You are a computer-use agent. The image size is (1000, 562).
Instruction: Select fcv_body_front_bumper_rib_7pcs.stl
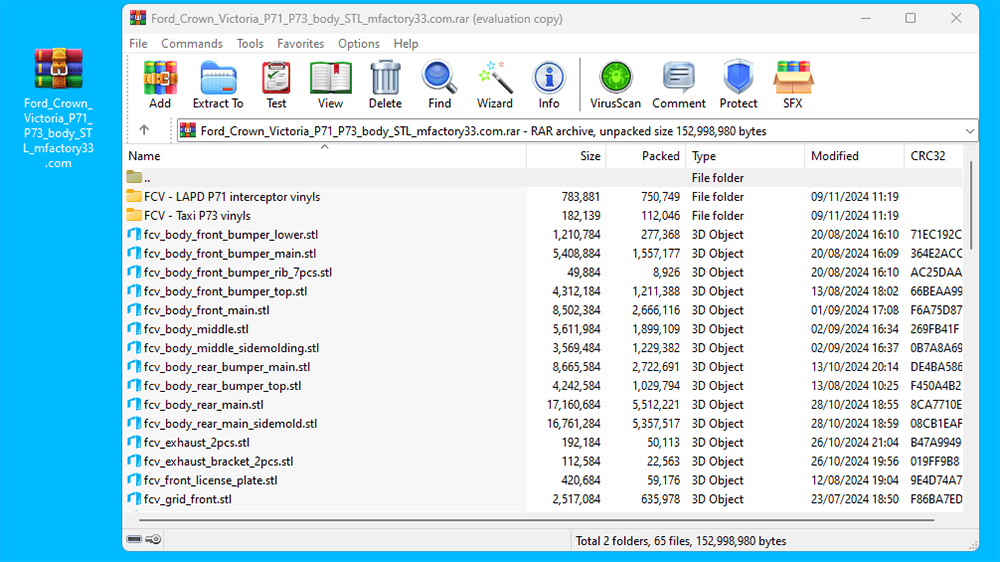pos(230,272)
